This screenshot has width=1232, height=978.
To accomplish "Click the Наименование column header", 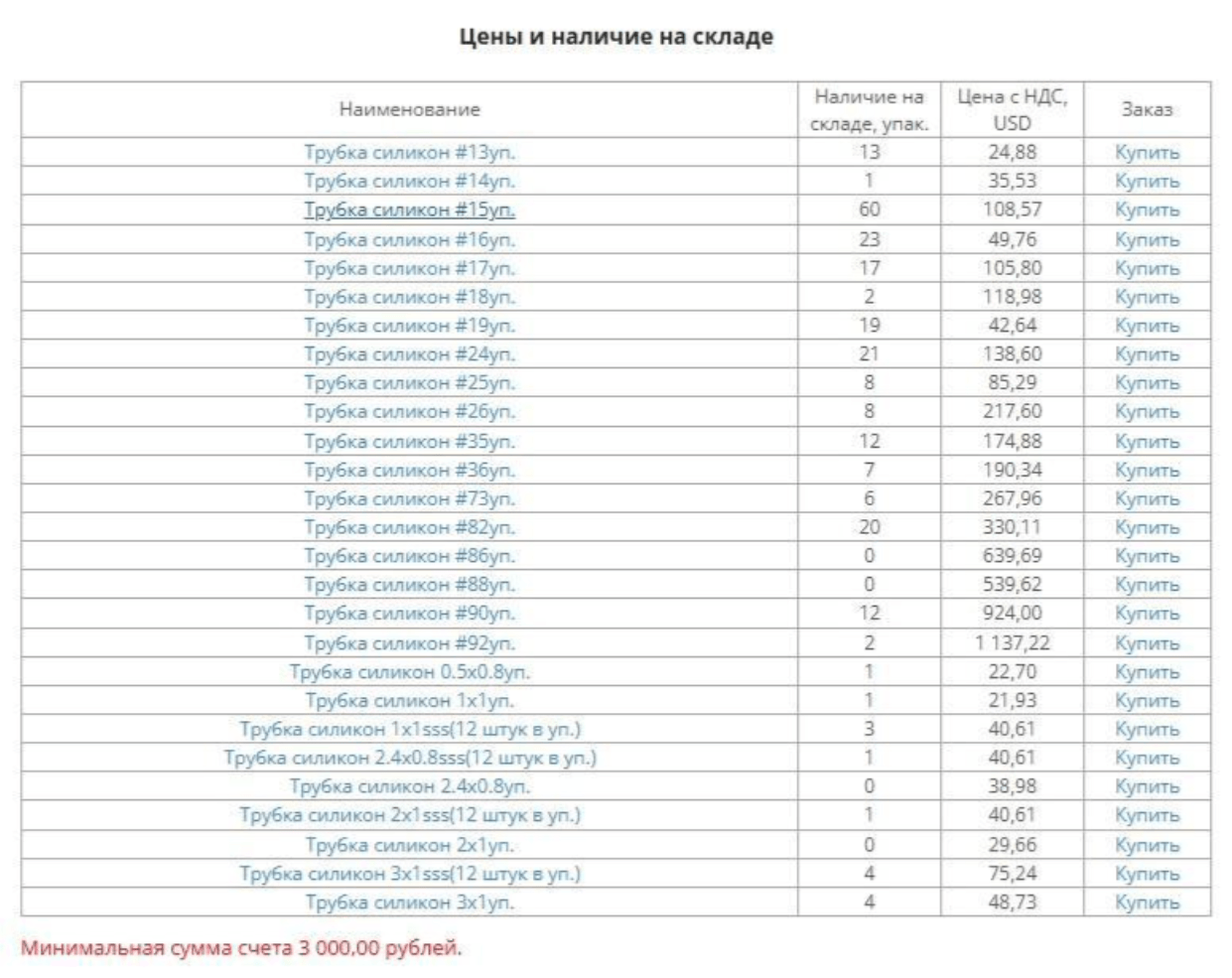I will [409, 109].
